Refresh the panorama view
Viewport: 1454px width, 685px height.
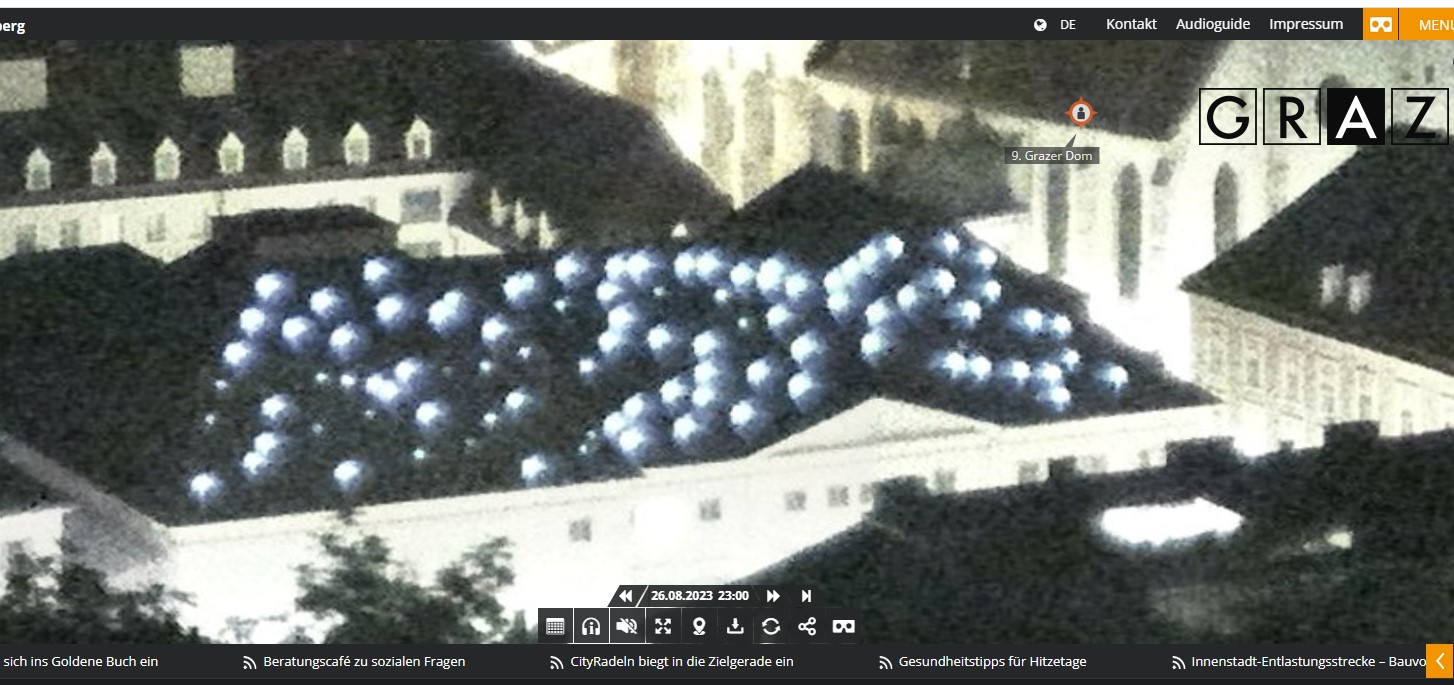(x=771, y=626)
